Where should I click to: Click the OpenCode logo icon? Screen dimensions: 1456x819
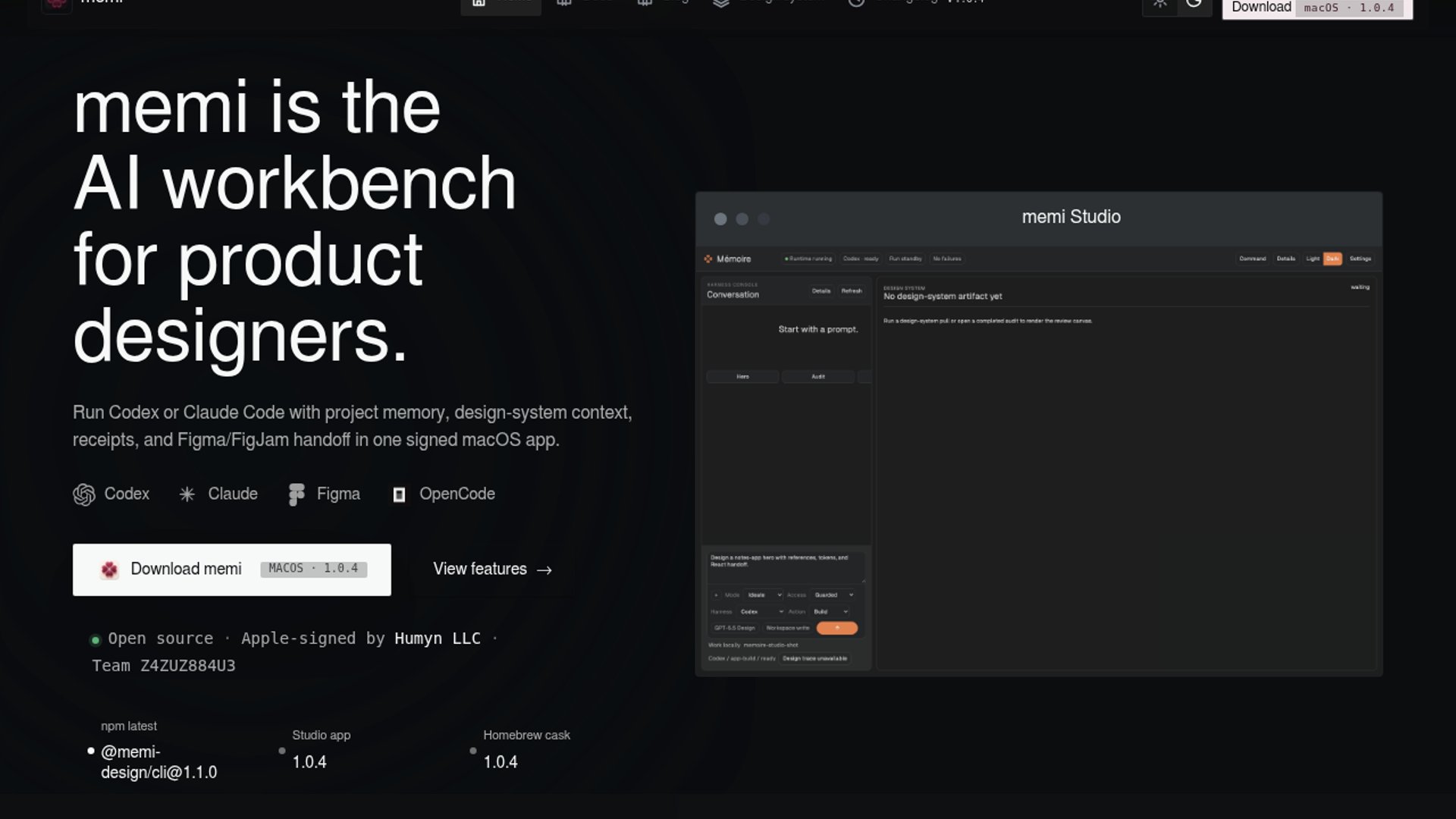399,495
